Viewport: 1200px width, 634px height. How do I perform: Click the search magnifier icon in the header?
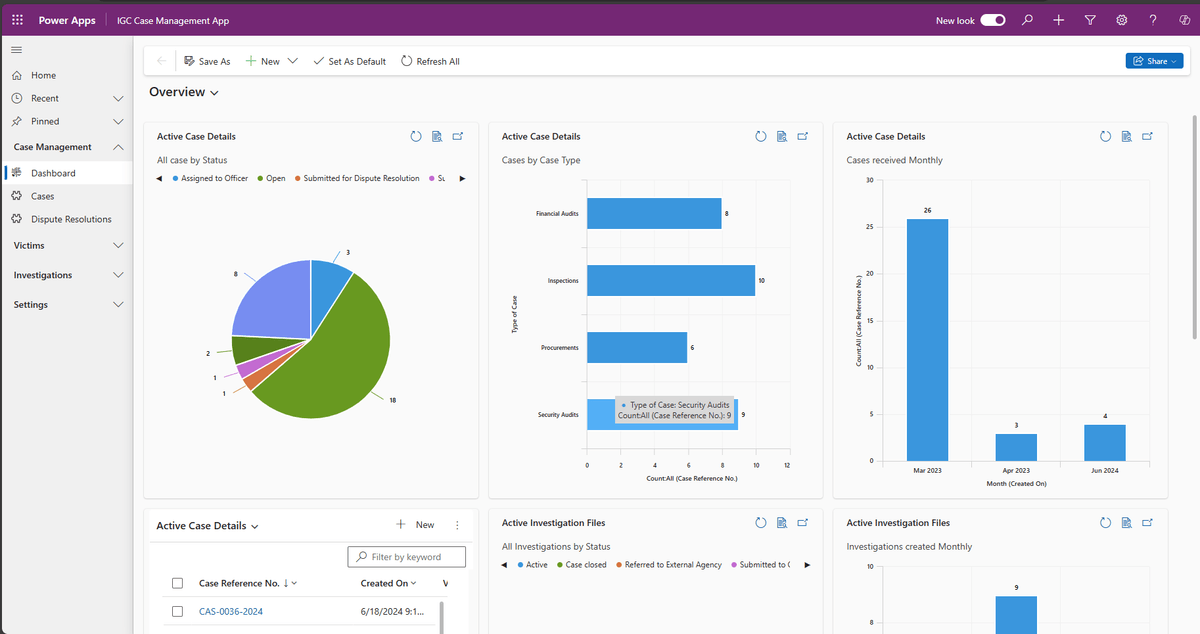(1027, 19)
